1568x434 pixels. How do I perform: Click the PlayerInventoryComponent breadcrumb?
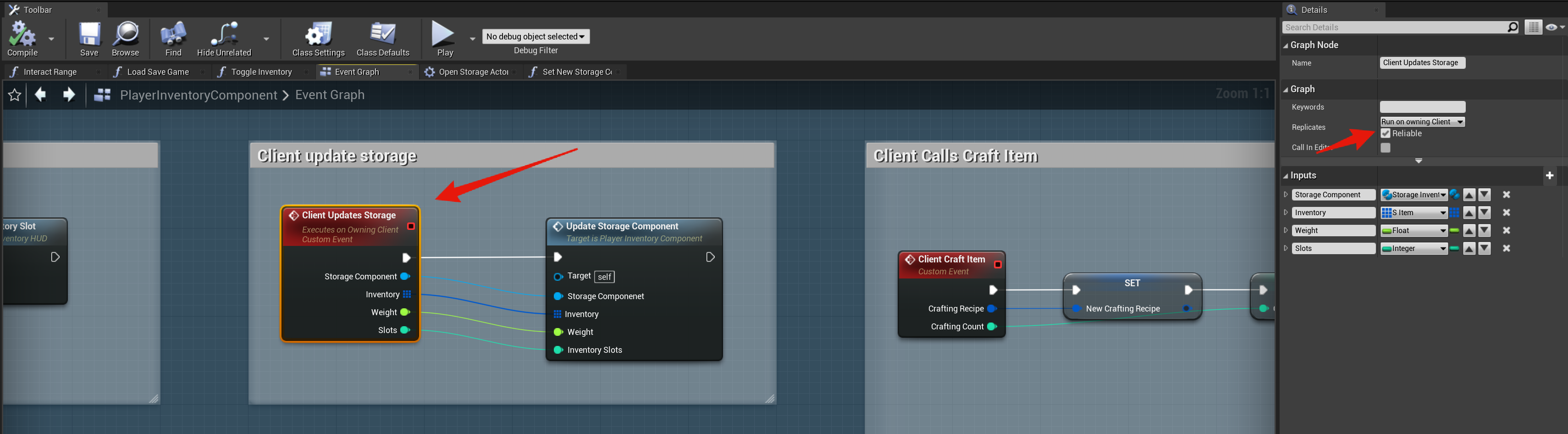pyautogui.click(x=199, y=95)
